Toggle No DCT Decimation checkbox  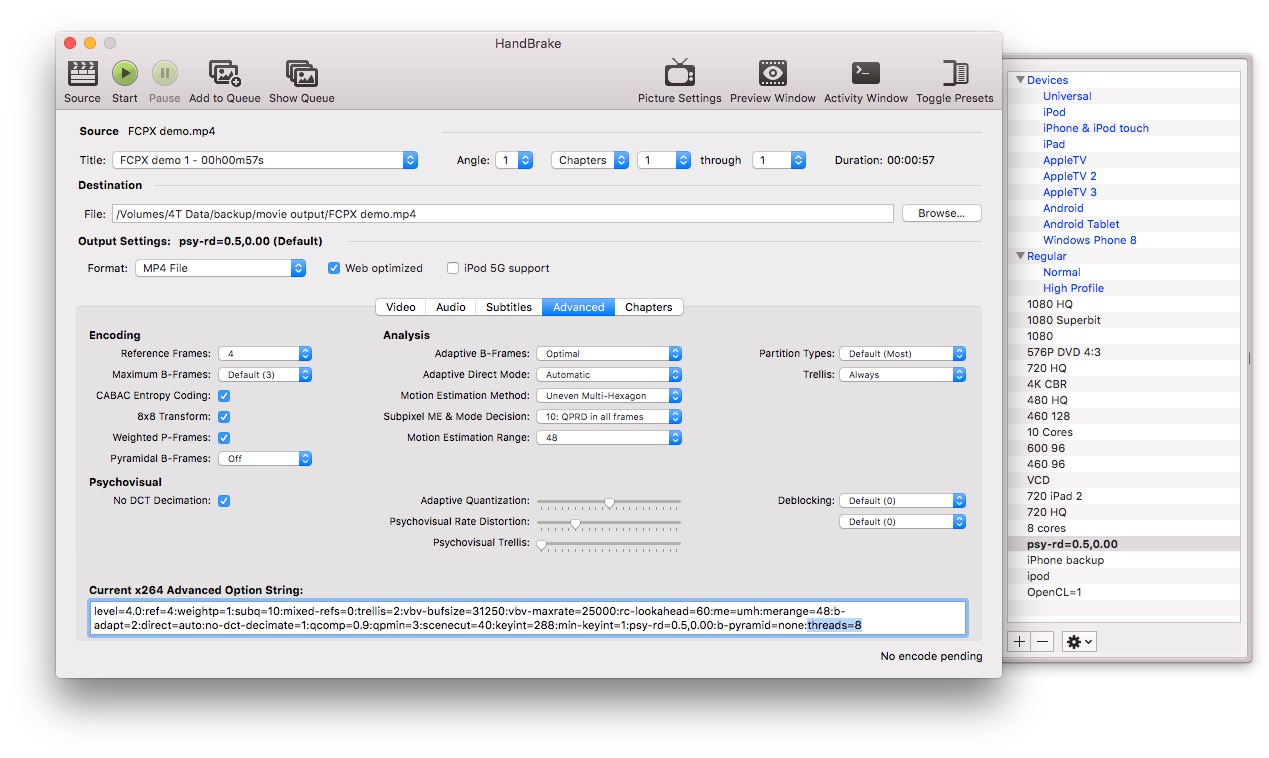pos(224,501)
